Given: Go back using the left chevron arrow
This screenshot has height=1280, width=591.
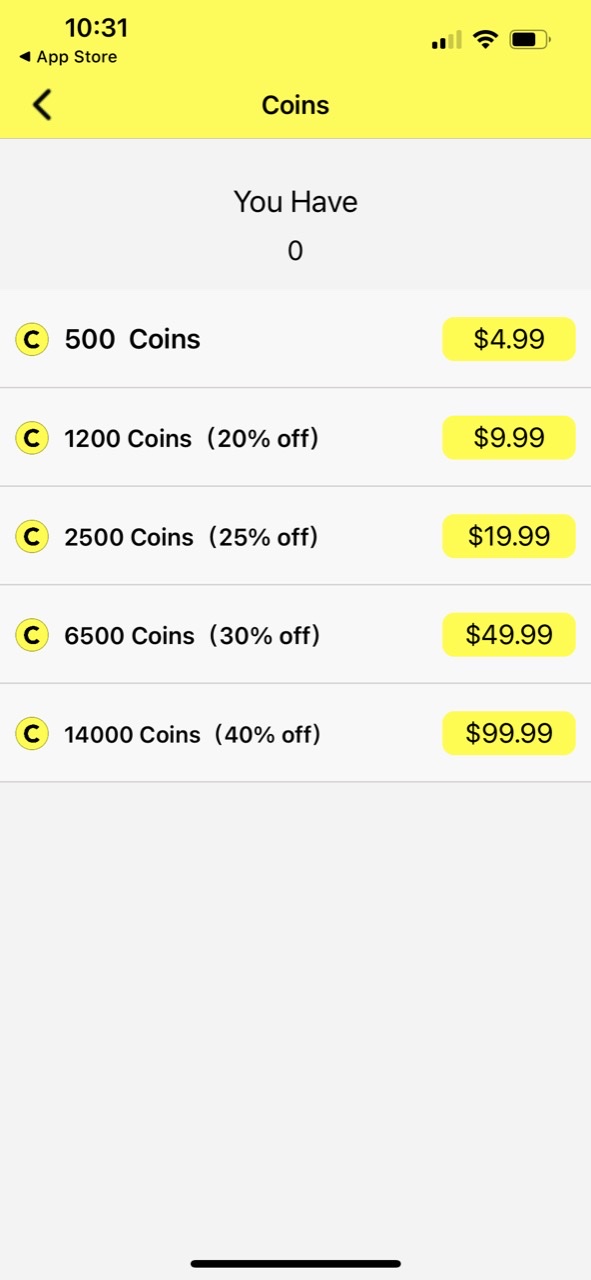Looking at the screenshot, I should pyautogui.click(x=42, y=105).
